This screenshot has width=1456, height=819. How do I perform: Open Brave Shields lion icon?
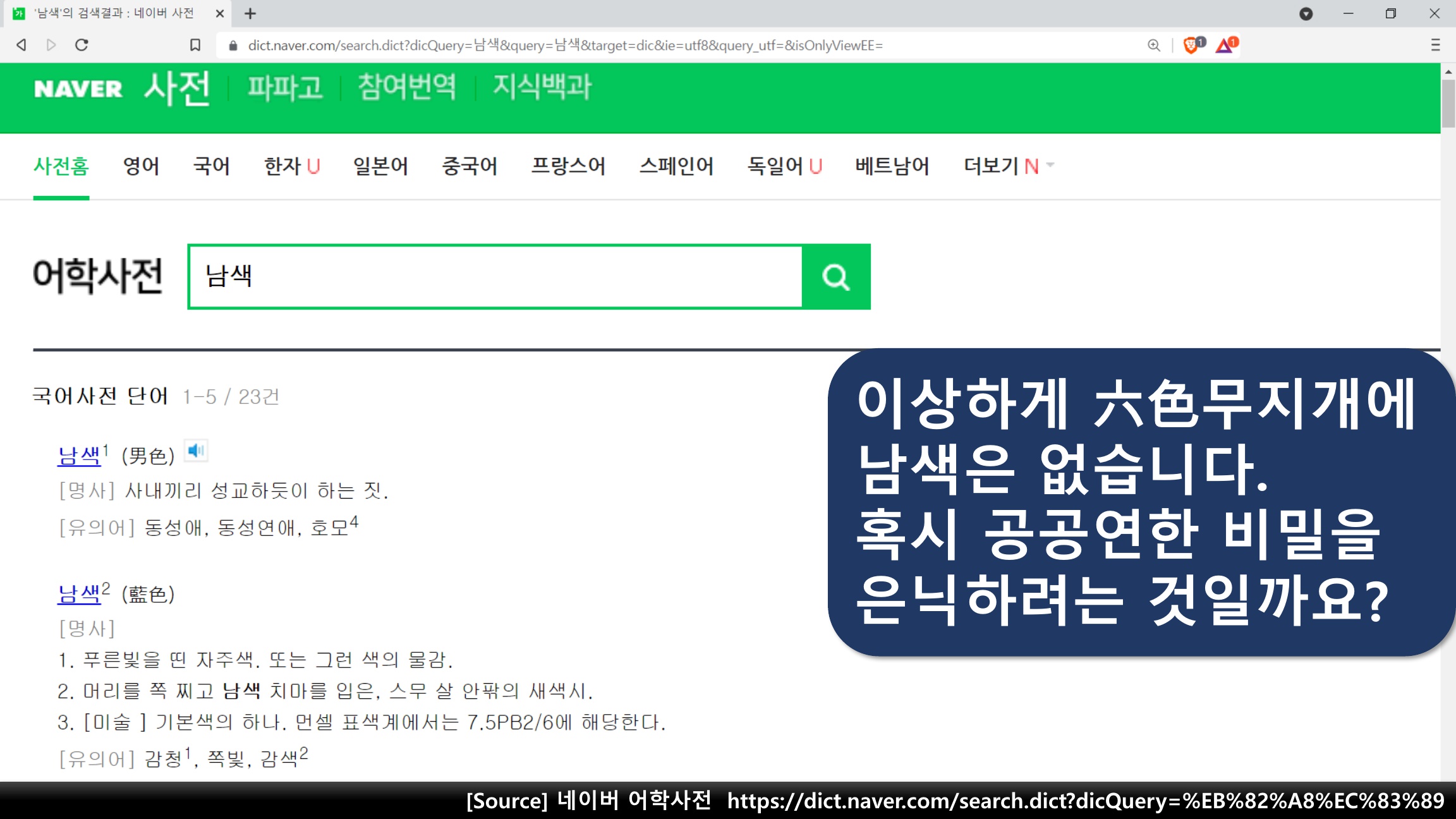click(x=1192, y=45)
